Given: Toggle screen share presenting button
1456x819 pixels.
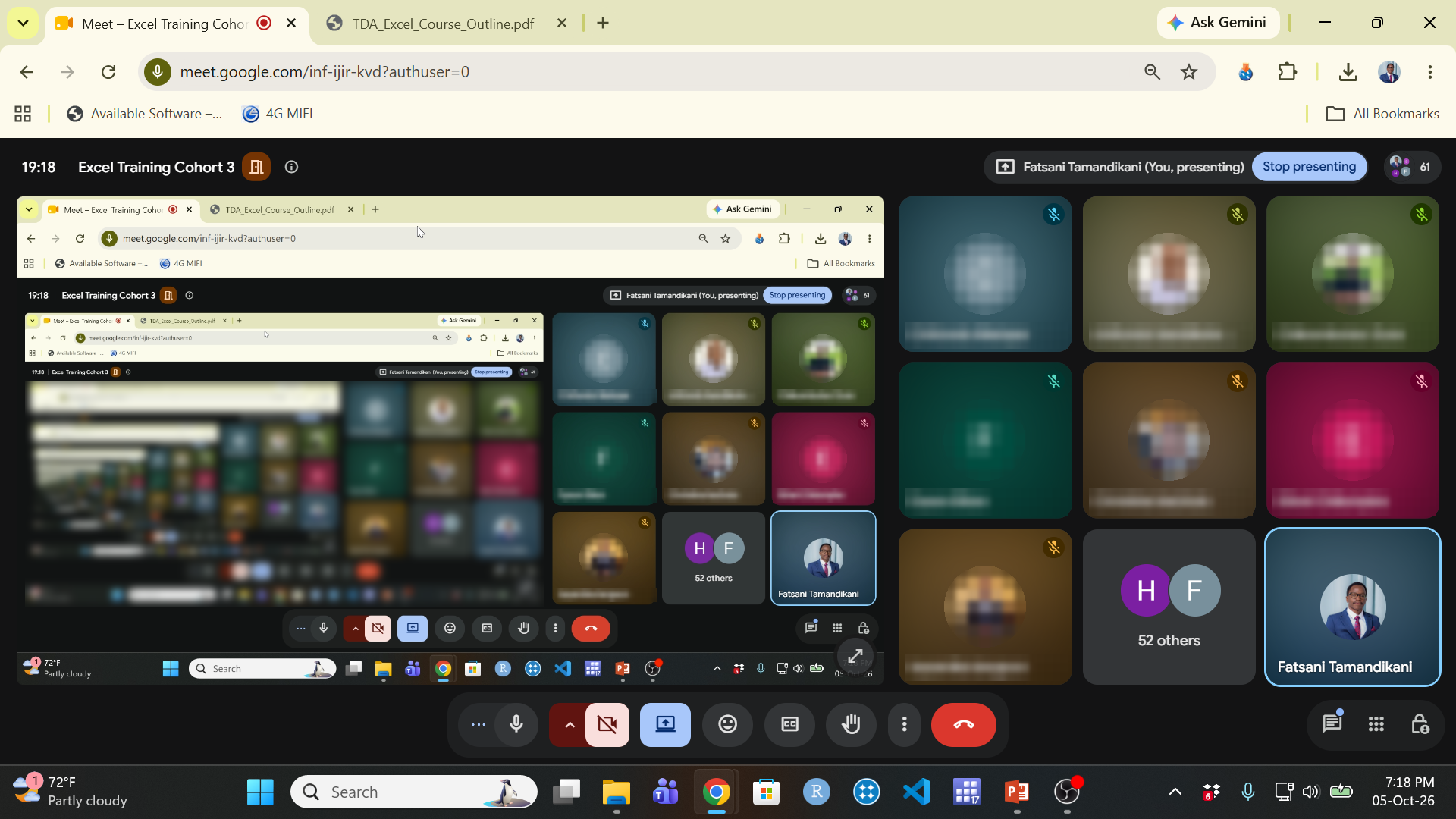Looking at the screenshot, I should pos(665,724).
